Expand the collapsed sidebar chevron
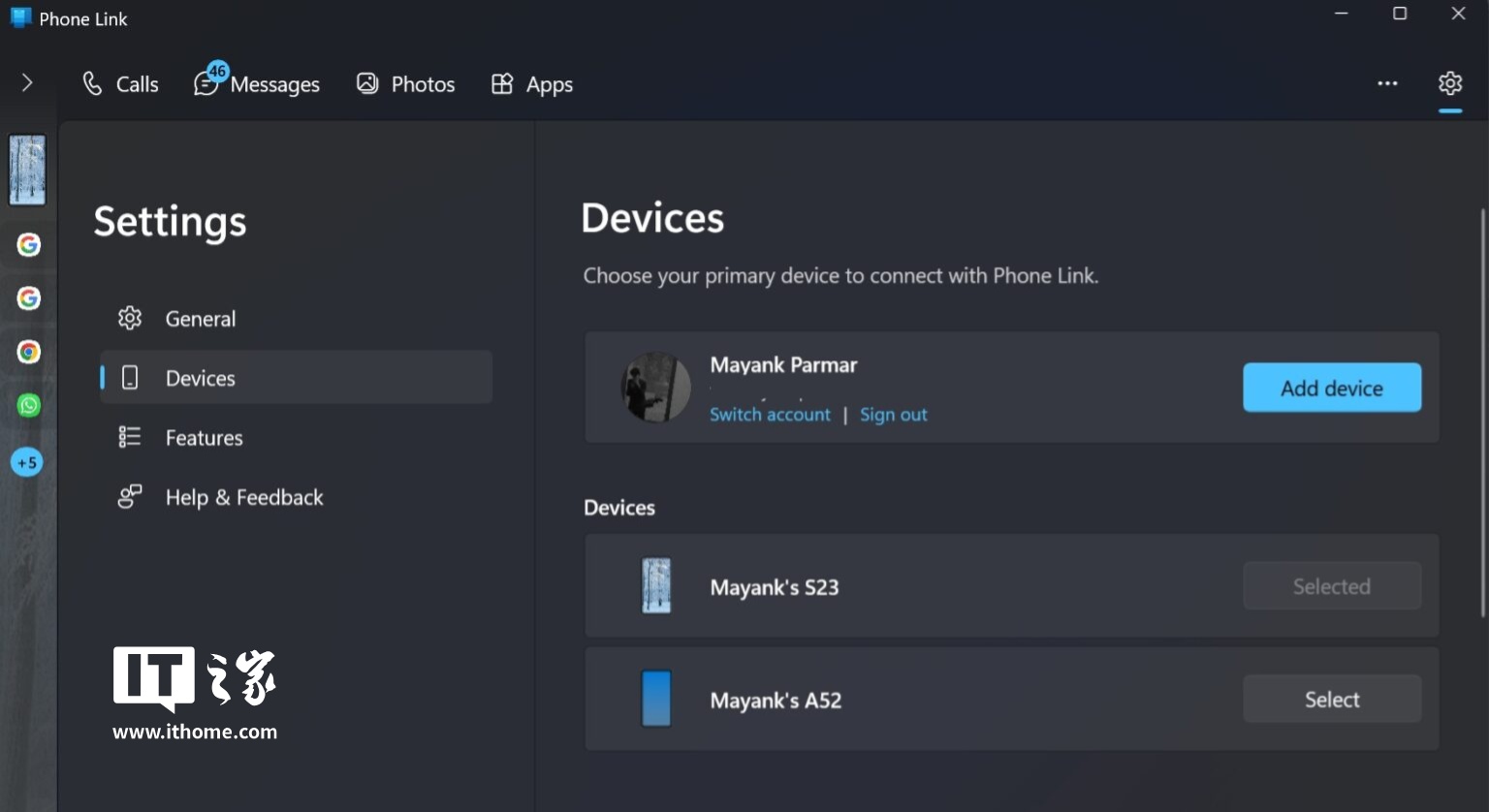 click(x=27, y=83)
